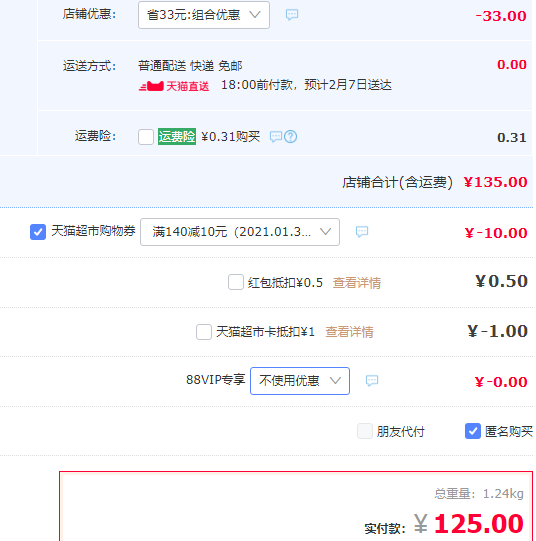Open 查看详情 link for 天猫超市卡抵扣
The image size is (536, 541).
point(349,332)
